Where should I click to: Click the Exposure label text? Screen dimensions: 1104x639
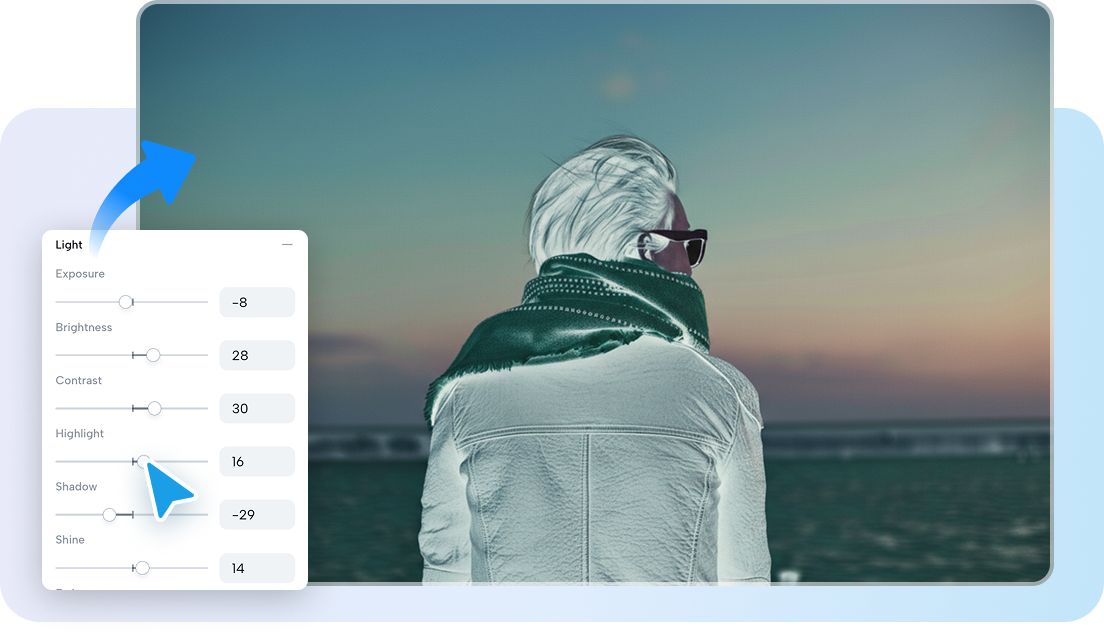pos(80,274)
